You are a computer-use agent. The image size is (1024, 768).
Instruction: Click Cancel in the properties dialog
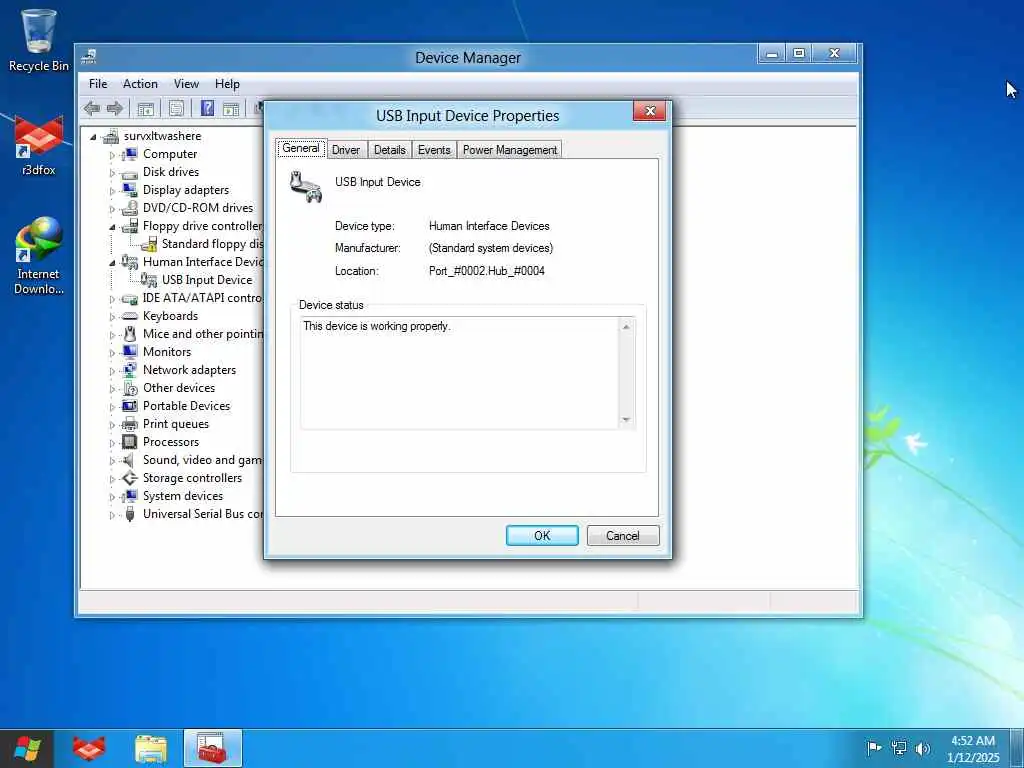click(623, 536)
